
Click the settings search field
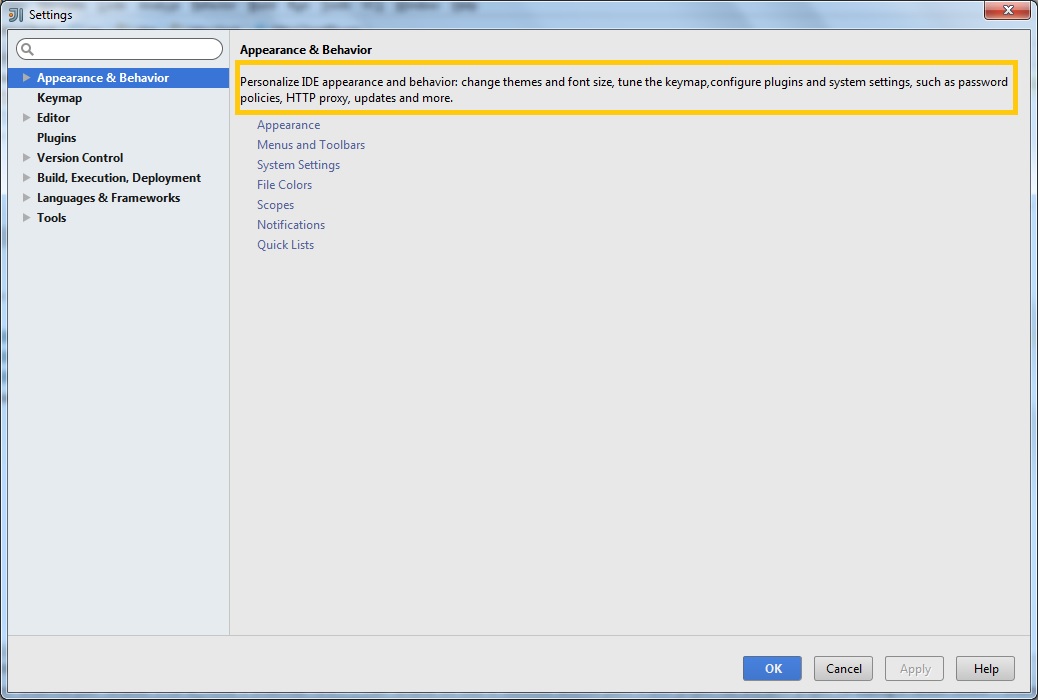tap(119, 49)
